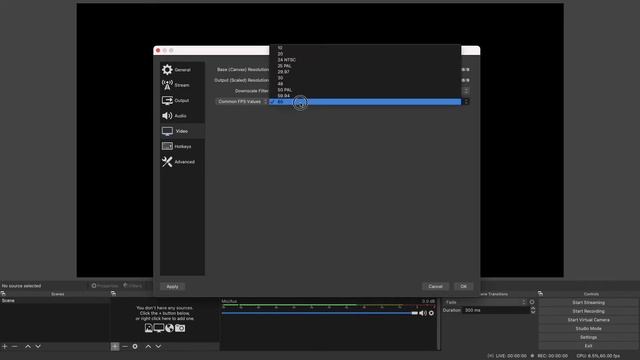Screen dimensions: 640x360
Task: Mute Mic/Aux with the speaker icon
Action: (423, 313)
